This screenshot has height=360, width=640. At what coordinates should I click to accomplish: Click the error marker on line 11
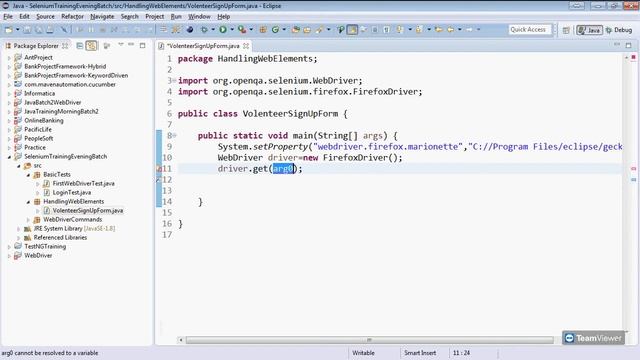point(160,169)
